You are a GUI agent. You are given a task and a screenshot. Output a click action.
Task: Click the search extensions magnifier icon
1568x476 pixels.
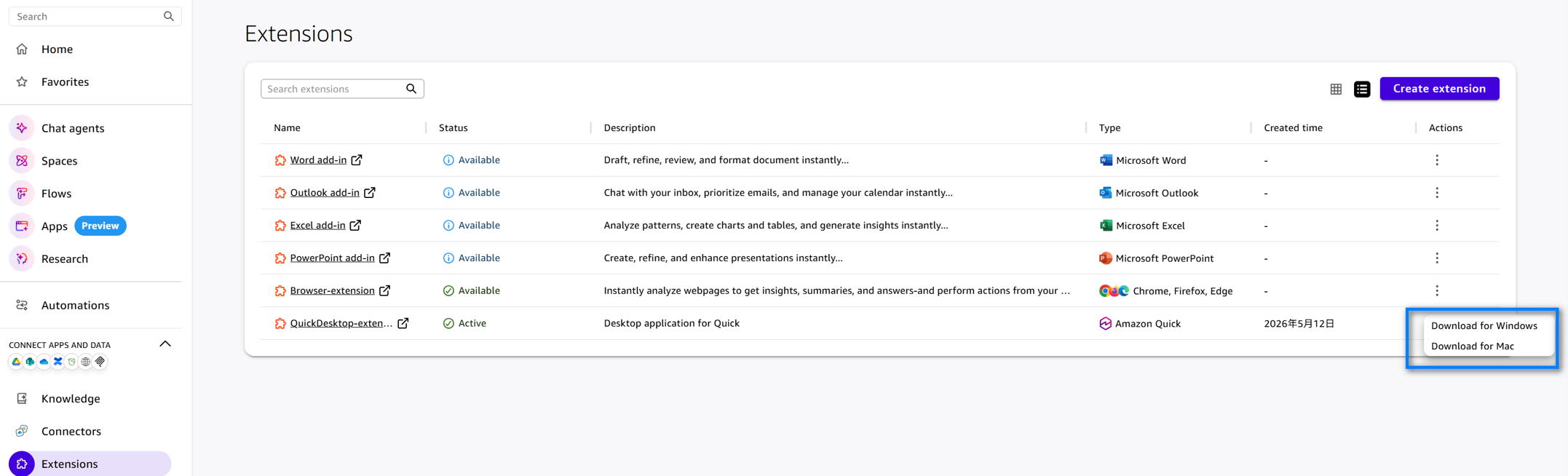point(411,89)
